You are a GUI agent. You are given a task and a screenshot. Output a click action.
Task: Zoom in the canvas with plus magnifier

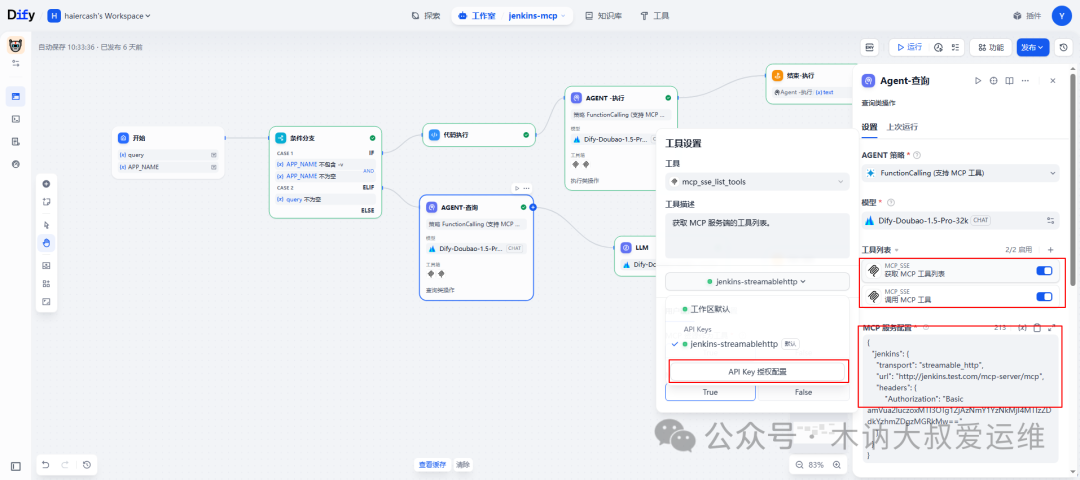point(836,465)
